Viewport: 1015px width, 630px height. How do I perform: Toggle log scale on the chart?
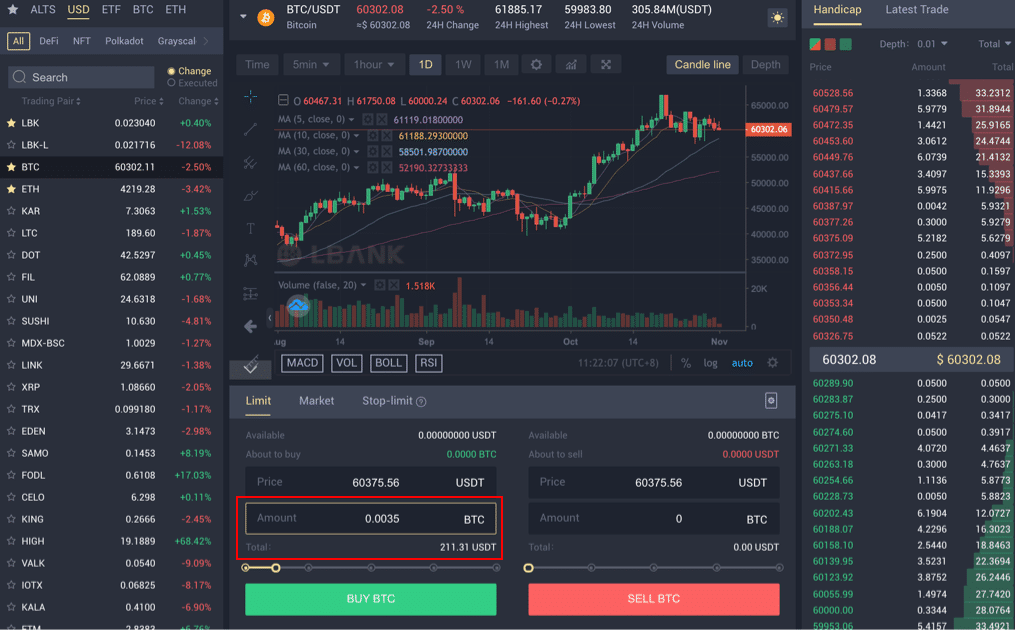pos(711,363)
